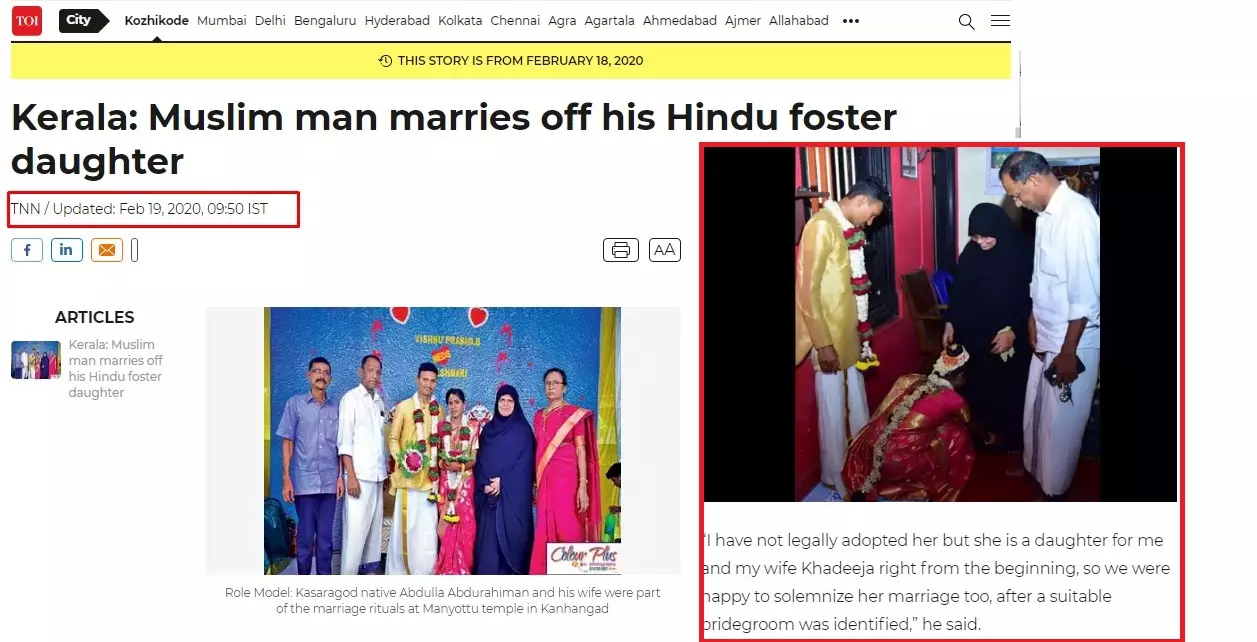Click the wedding group photo
Image resolution: width=1257 pixels, height=642 pixels.
coord(442,441)
